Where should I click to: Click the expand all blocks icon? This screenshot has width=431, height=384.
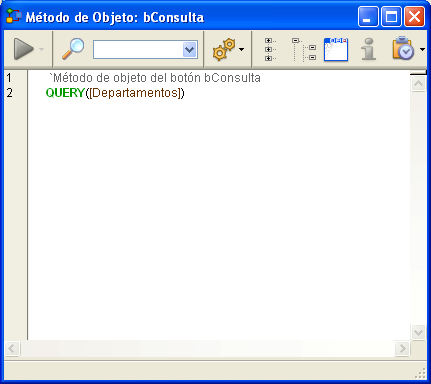(x=270, y=49)
